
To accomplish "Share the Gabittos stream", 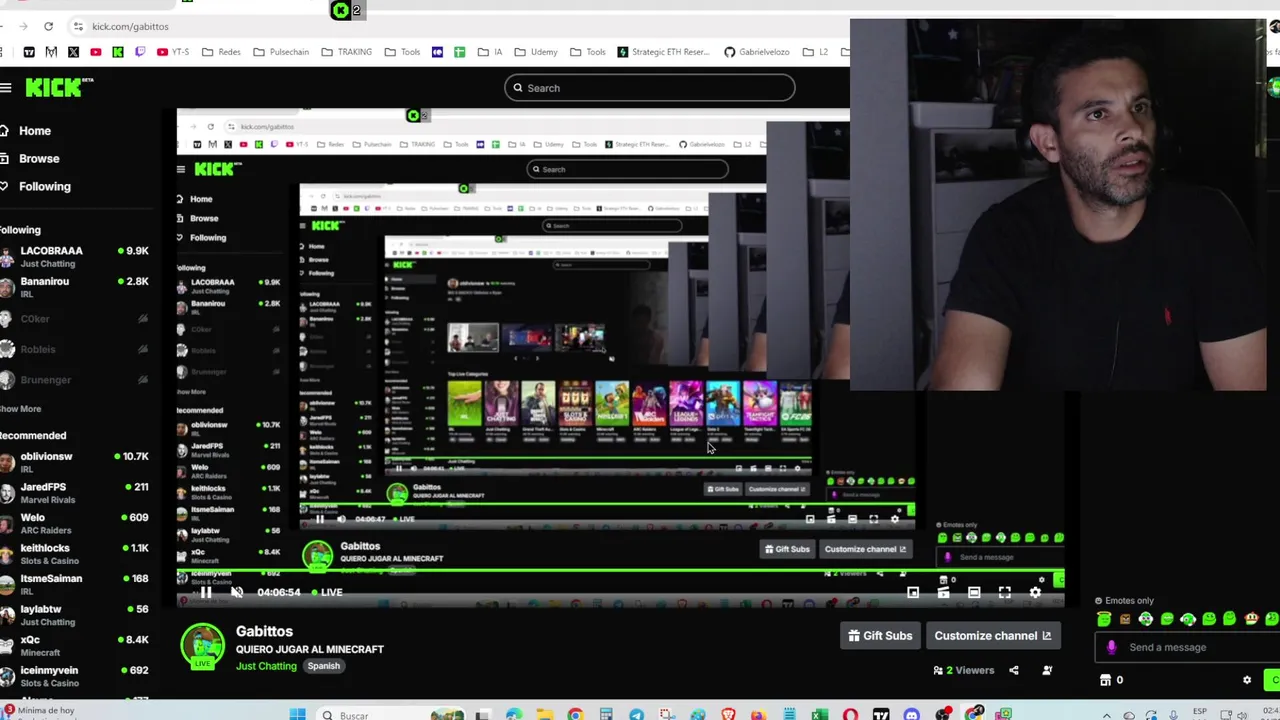I will [1014, 670].
